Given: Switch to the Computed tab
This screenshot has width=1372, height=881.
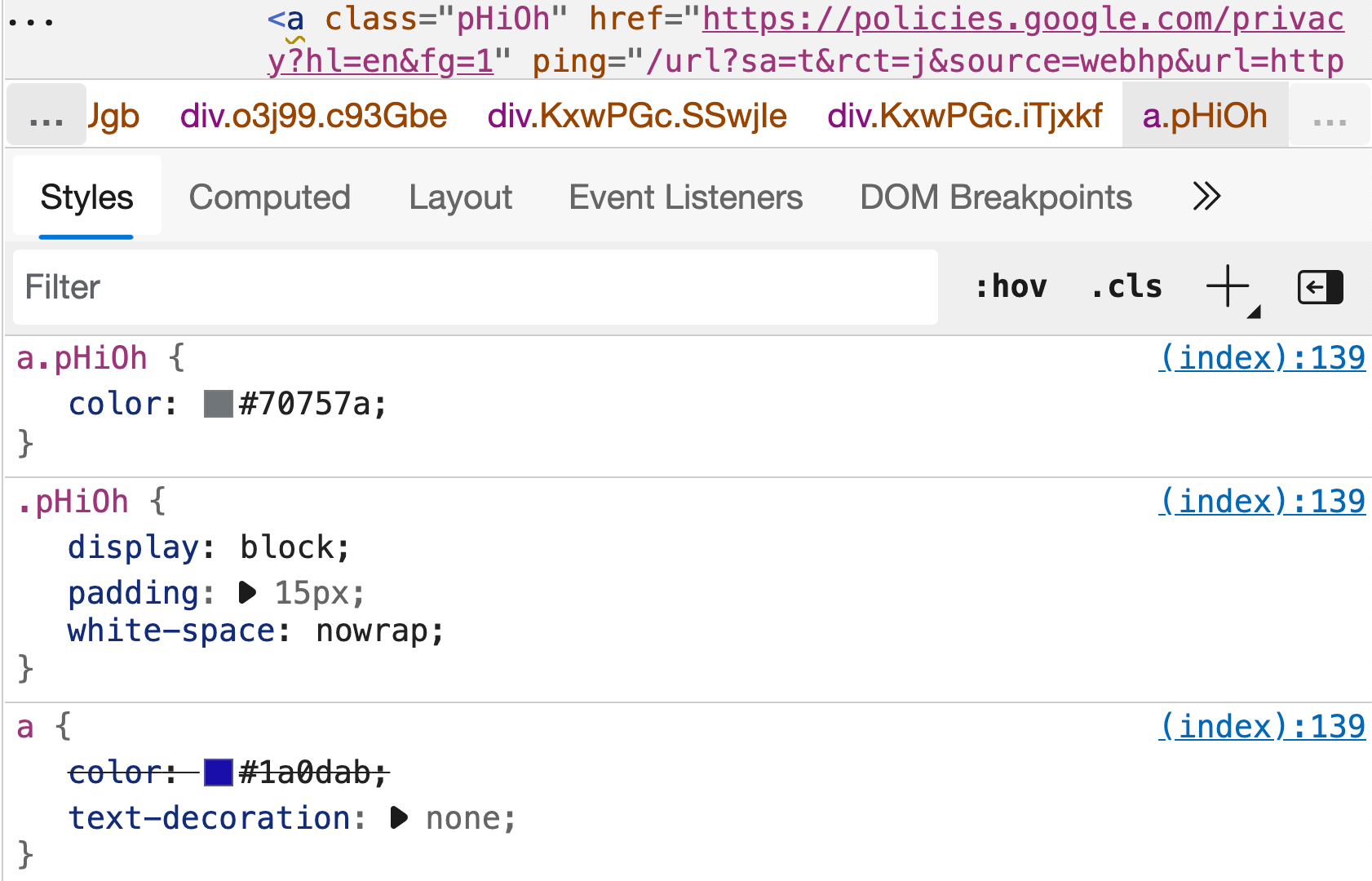Looking at the screenshot, I should 270,197.
